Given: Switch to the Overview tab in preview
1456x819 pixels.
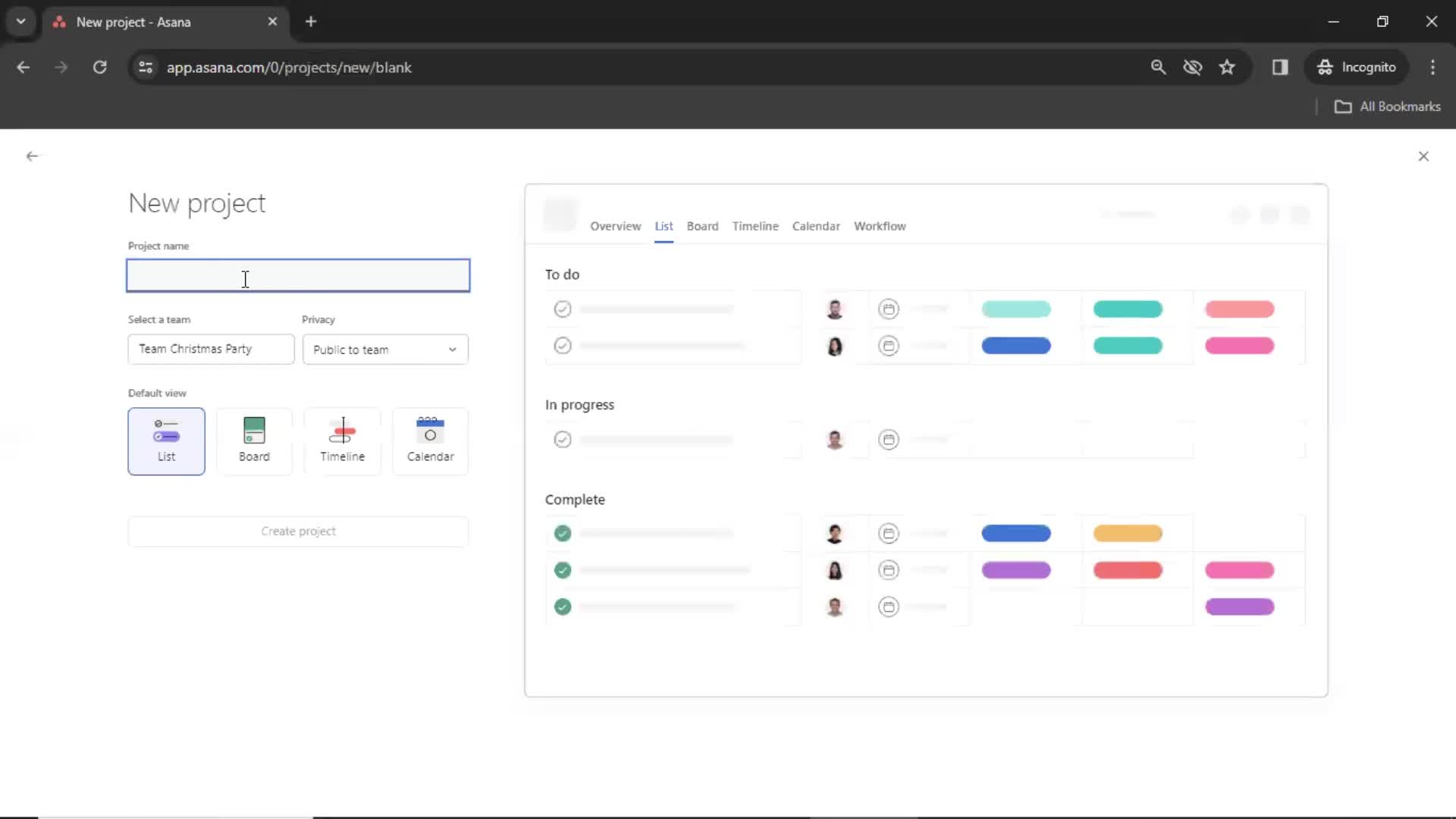Looking at the screenshot, I should (x=615, y=226).
